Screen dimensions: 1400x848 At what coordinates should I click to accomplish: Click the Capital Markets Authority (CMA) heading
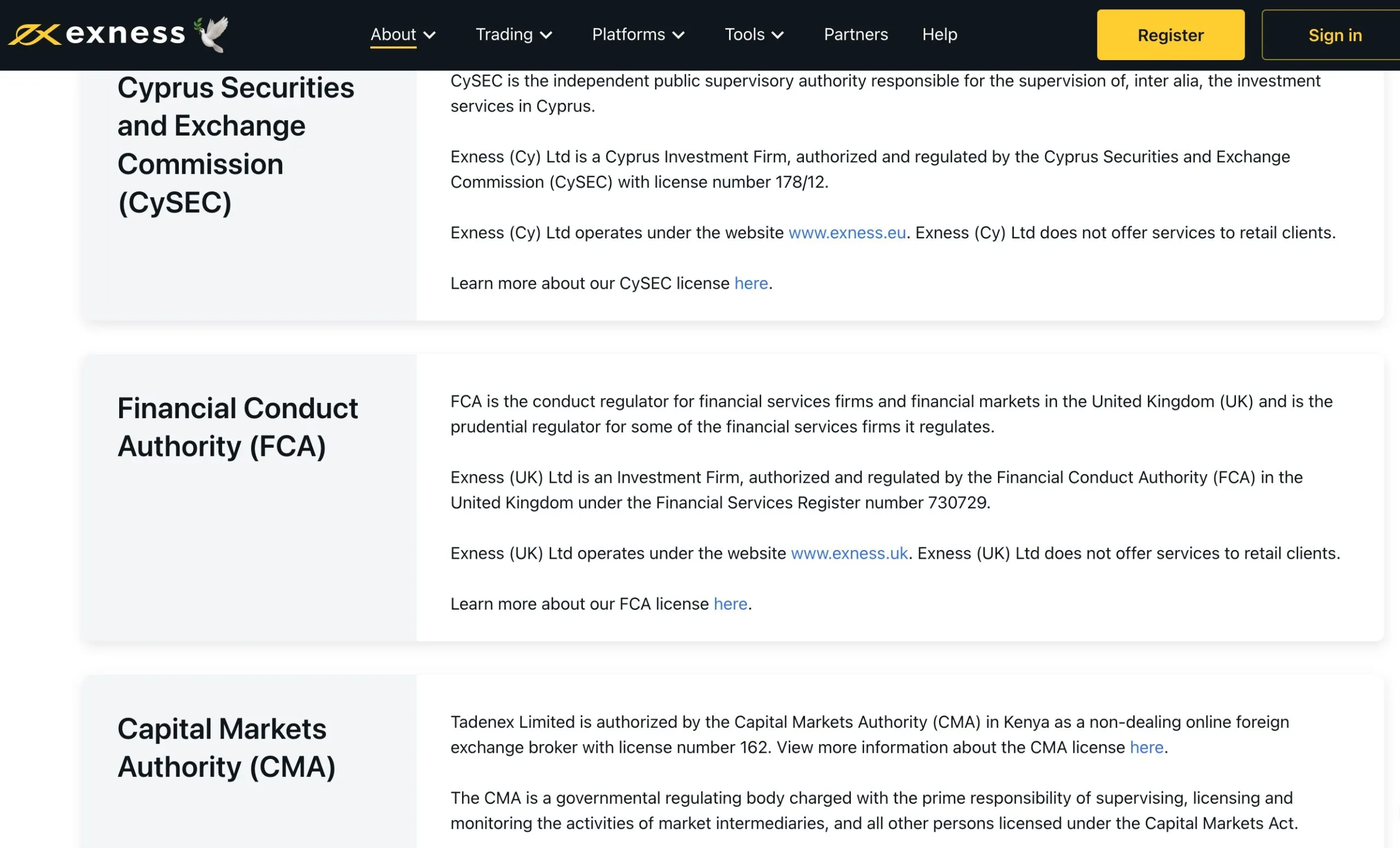coord(227,748)
